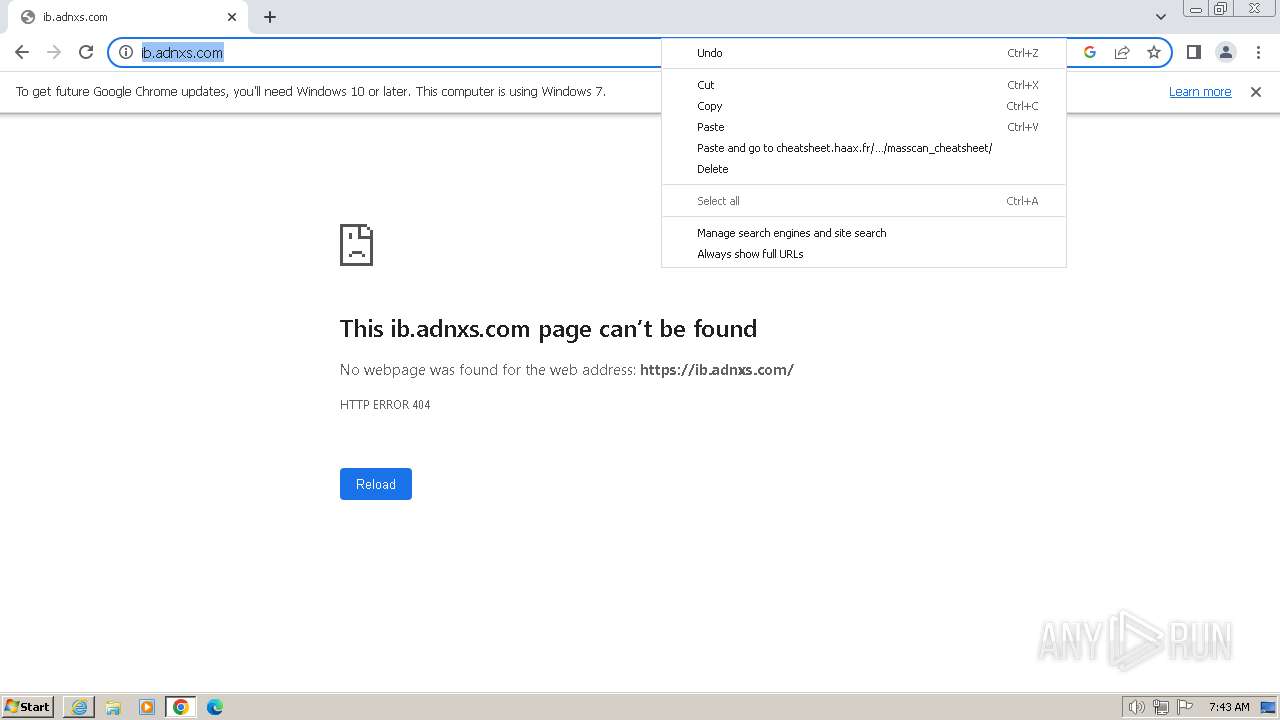
Task: Click the blue Reload button
Action: 376,484
